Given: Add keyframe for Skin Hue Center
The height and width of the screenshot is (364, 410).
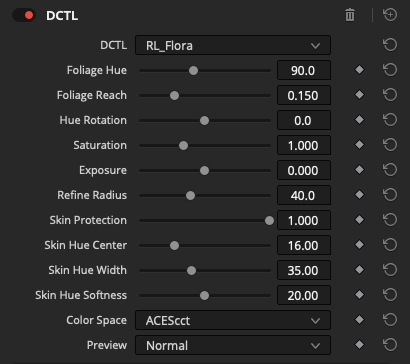Looking at the screenshot, I should point(359,245).
